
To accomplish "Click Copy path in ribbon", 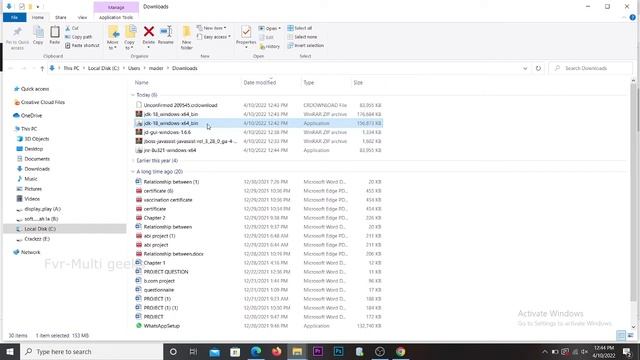I will (79, 37).
